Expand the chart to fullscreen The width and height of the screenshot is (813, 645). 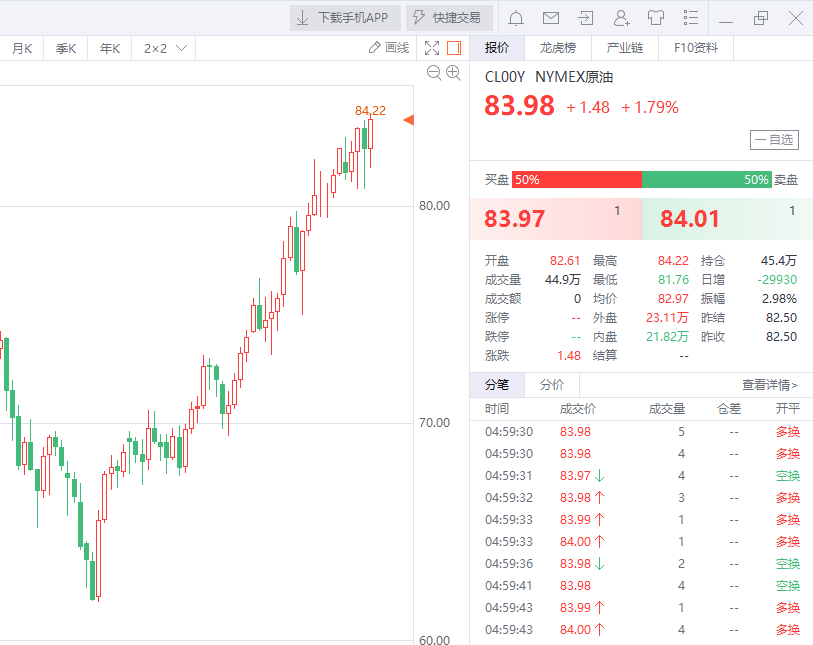click(x=432, y=48)
